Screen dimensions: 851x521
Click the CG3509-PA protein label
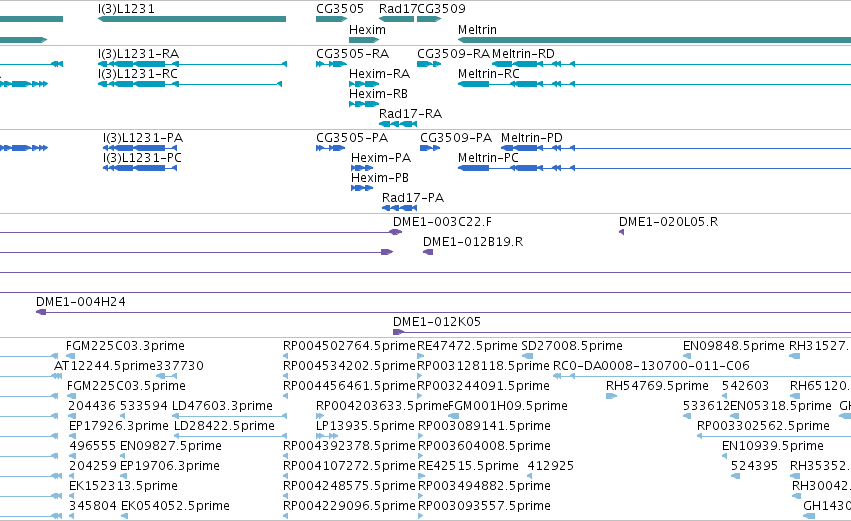[456, 138]
